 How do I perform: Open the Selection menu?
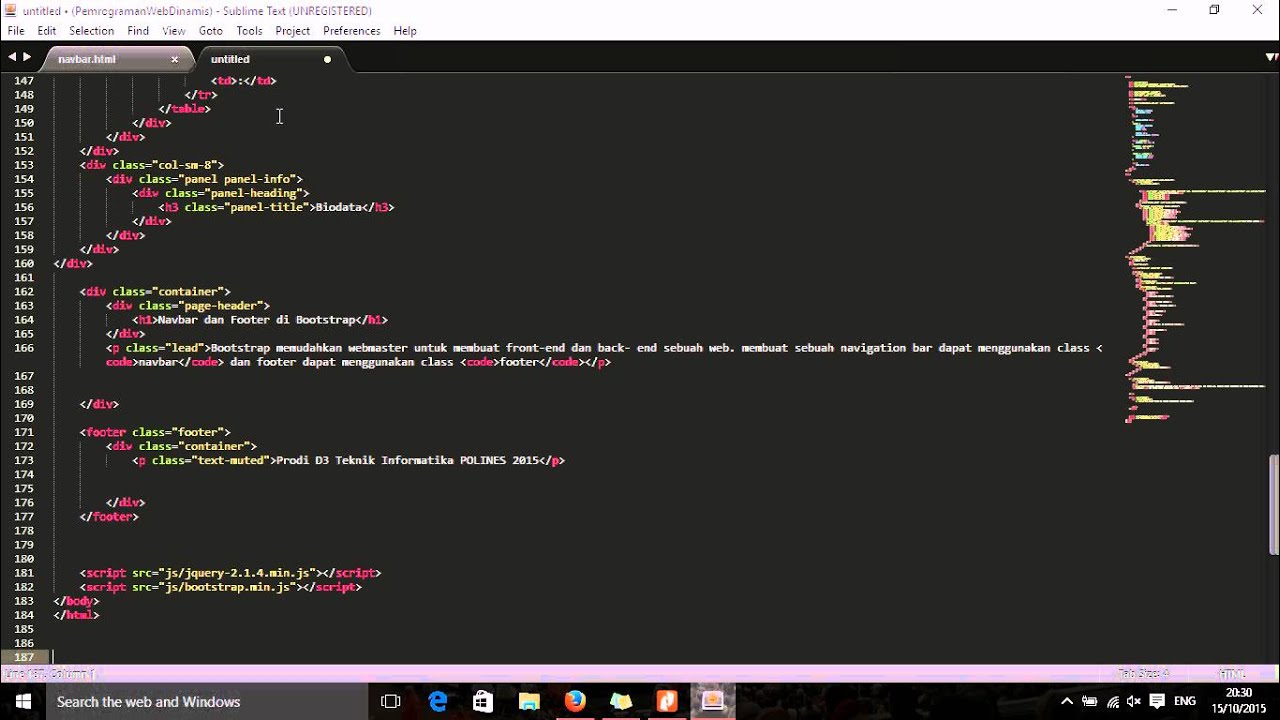(x=91, y=31)
